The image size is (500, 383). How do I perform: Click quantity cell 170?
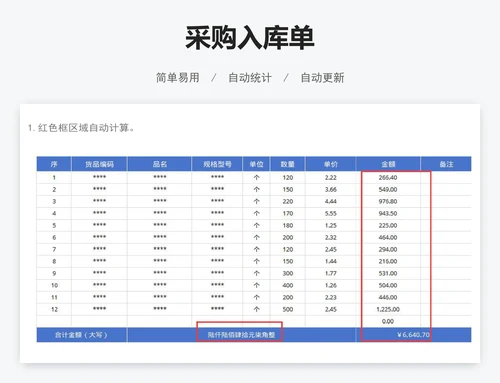pos(288,213)
